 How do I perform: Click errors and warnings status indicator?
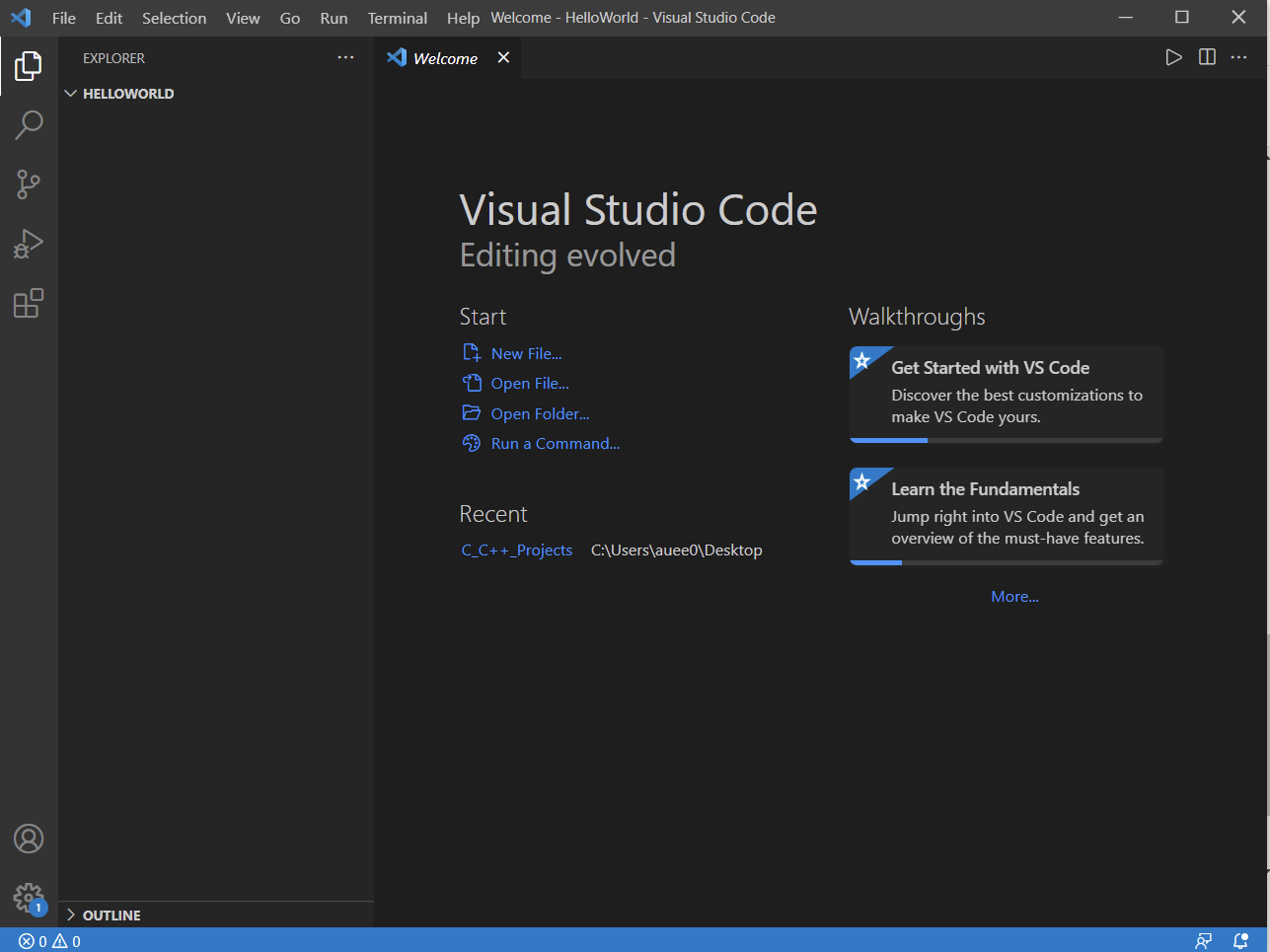point(49,941)
